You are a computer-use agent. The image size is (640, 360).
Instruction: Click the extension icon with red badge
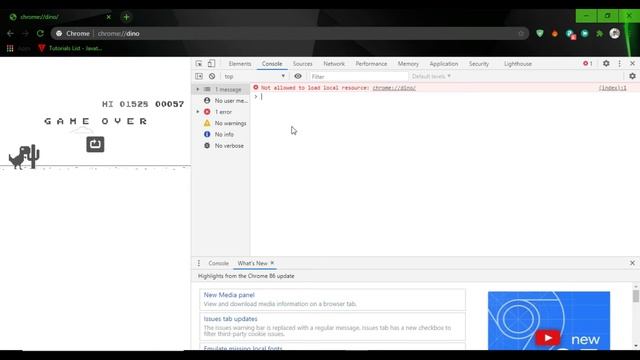click(x=570, y=34)
